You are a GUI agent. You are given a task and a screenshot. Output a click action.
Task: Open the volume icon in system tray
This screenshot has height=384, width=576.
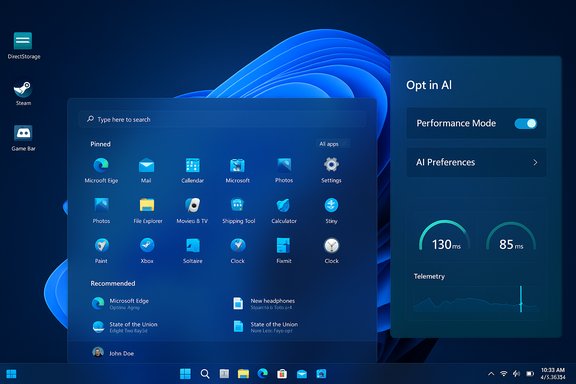(x=516, y=374)
